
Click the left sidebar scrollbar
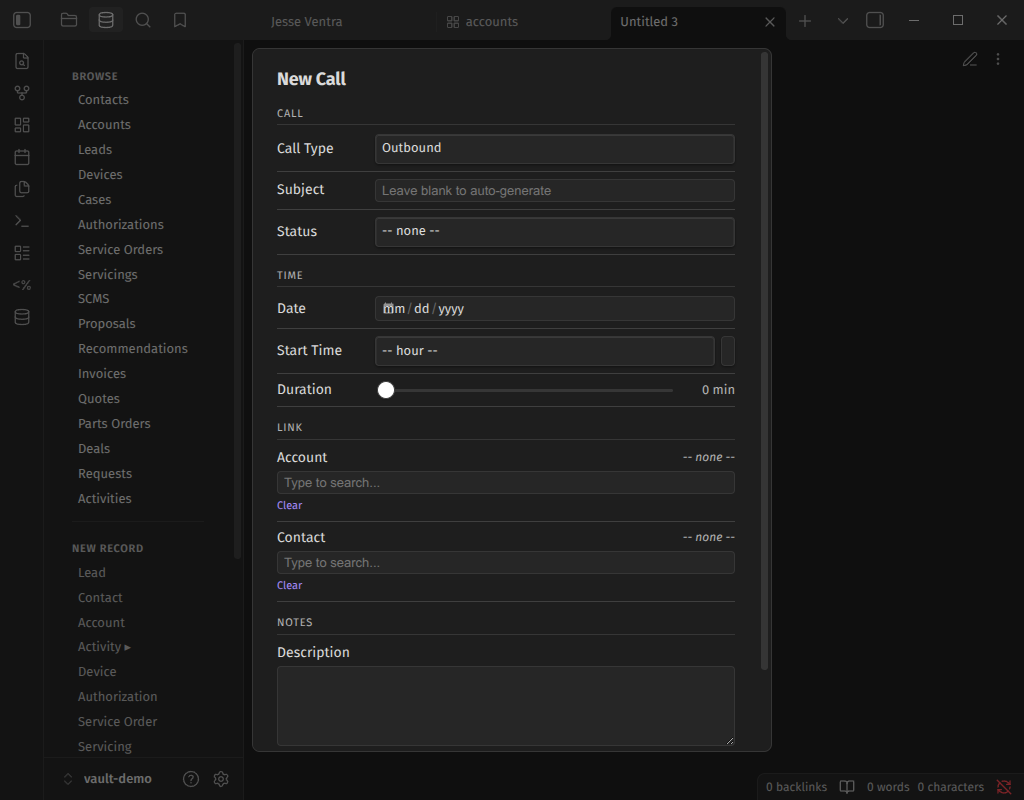click(238, 300)
